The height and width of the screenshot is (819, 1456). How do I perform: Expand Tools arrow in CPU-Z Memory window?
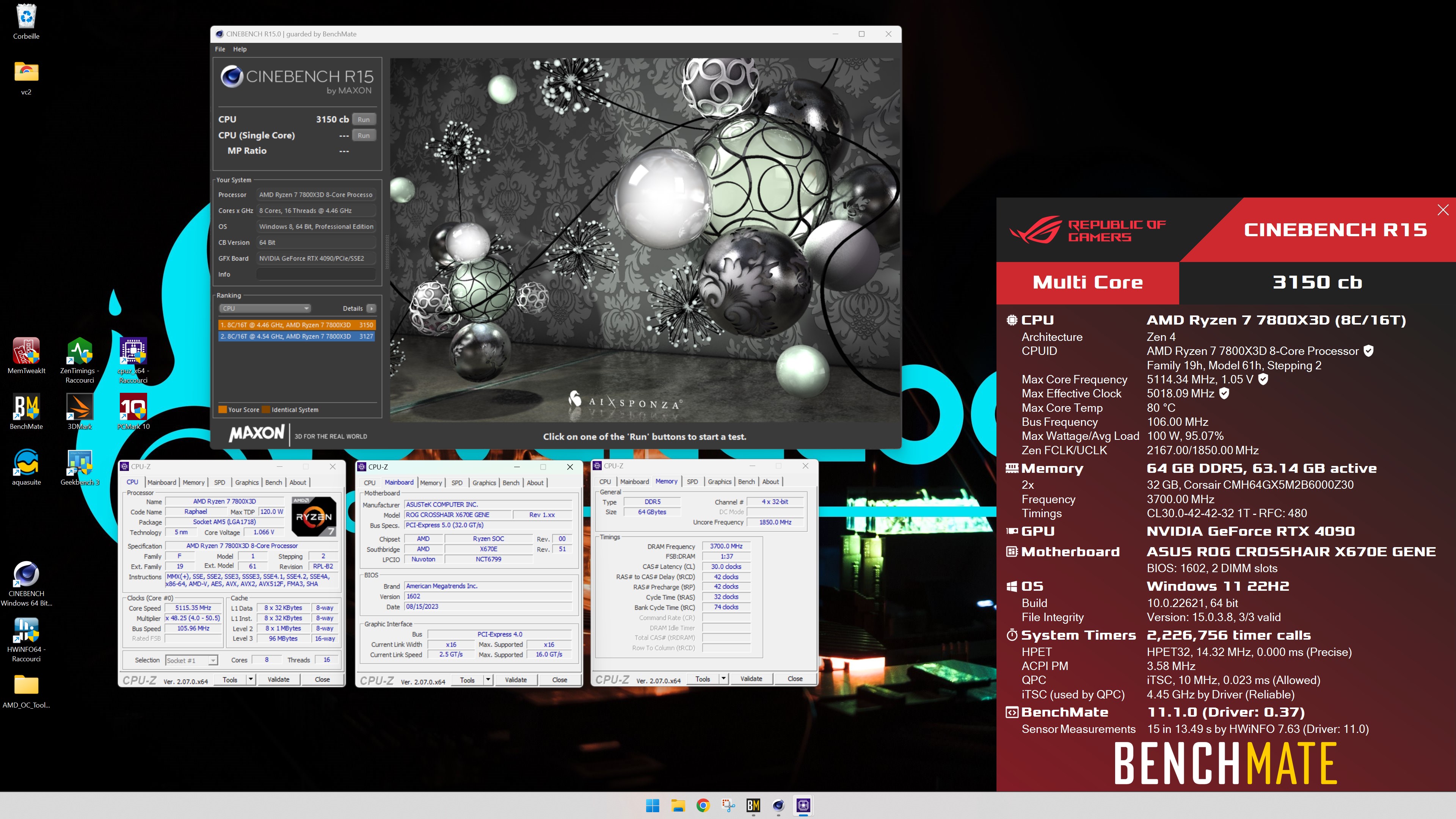(723, 679)
